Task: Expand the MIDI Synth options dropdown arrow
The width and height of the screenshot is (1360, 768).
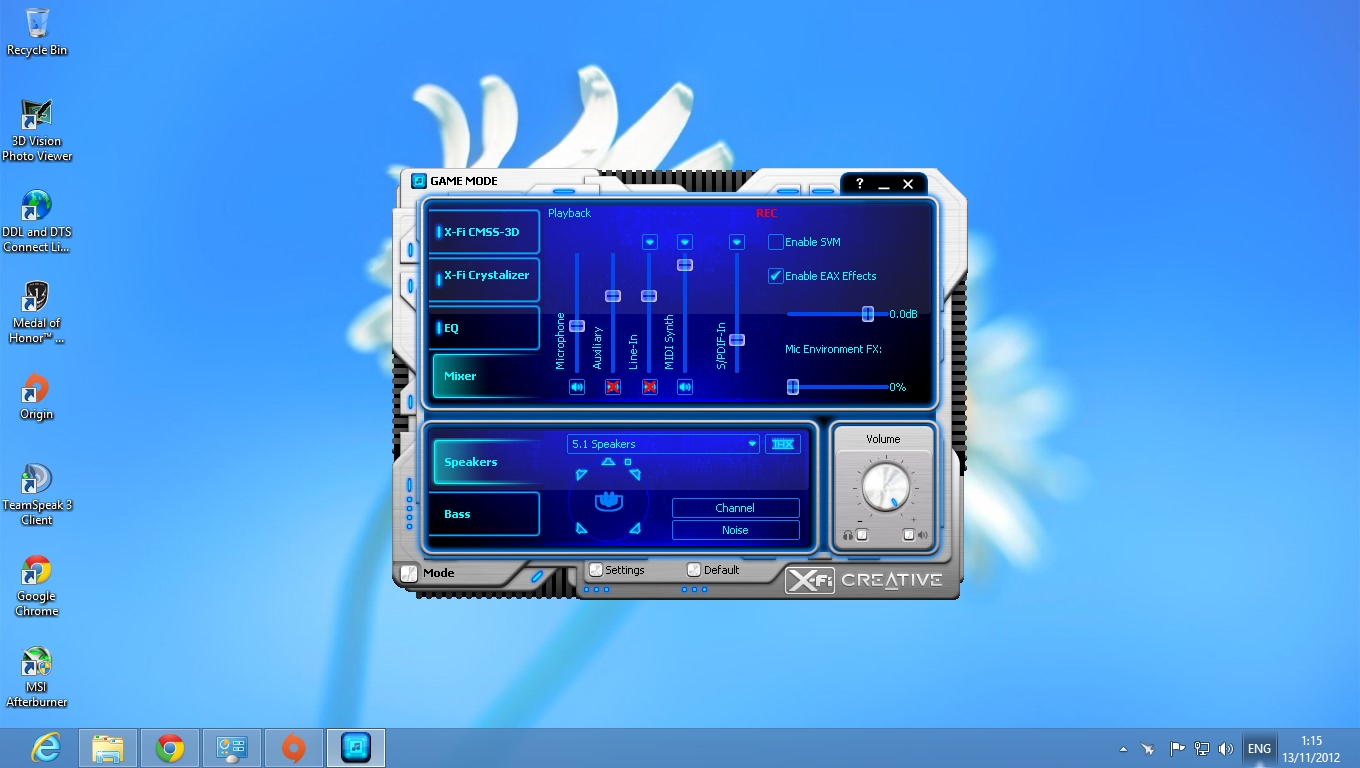Action: (x=685, y=242)
